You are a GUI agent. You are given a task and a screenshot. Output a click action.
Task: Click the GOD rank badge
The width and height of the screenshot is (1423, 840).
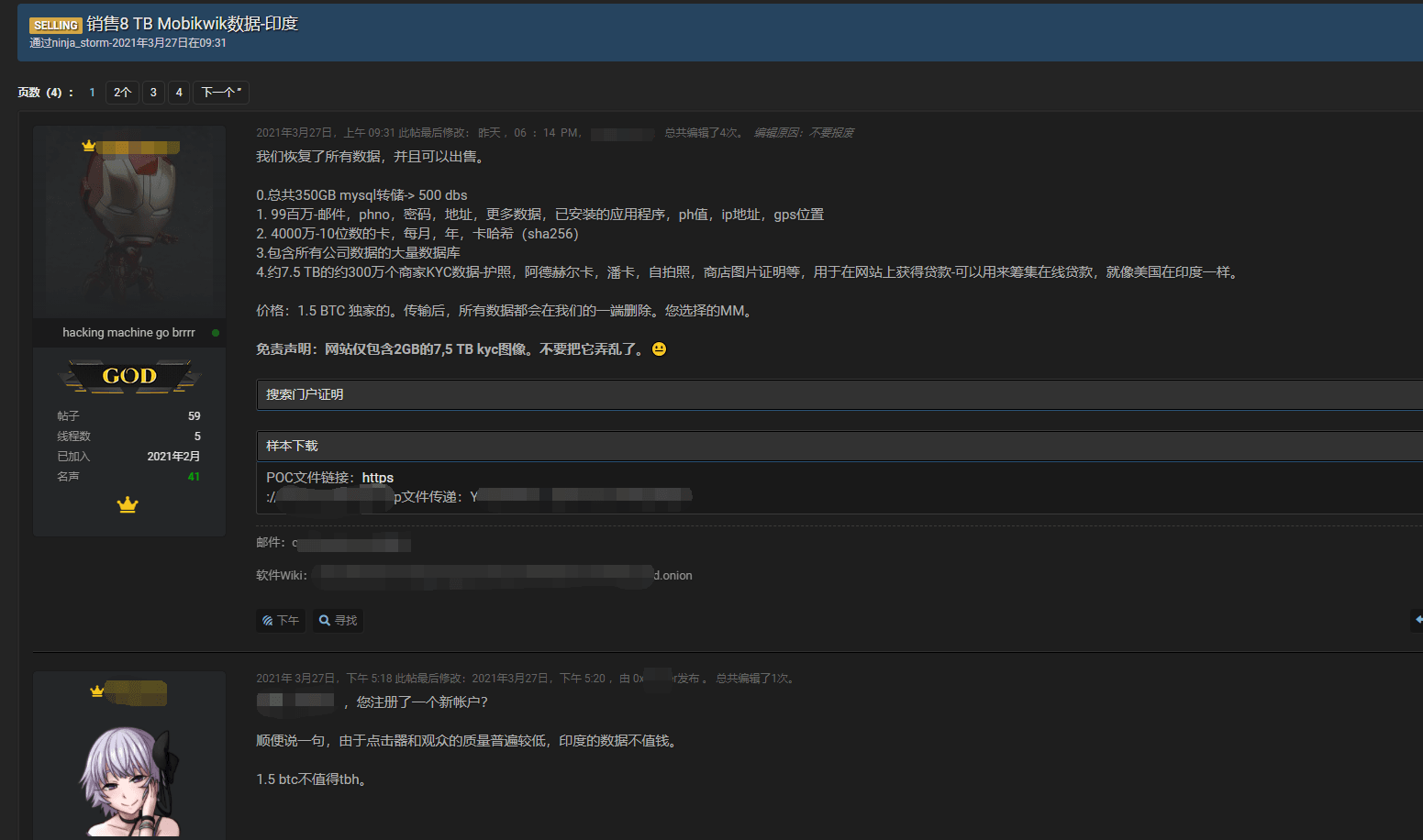[129, 376]
